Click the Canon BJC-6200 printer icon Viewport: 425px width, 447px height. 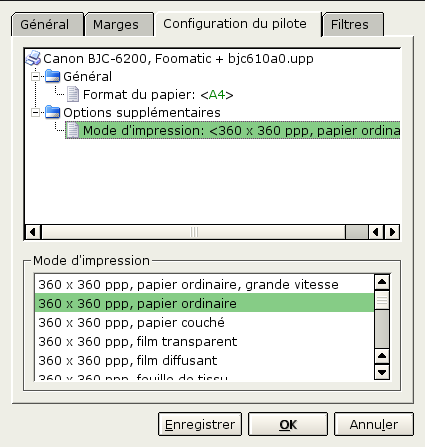click(33, 58)
